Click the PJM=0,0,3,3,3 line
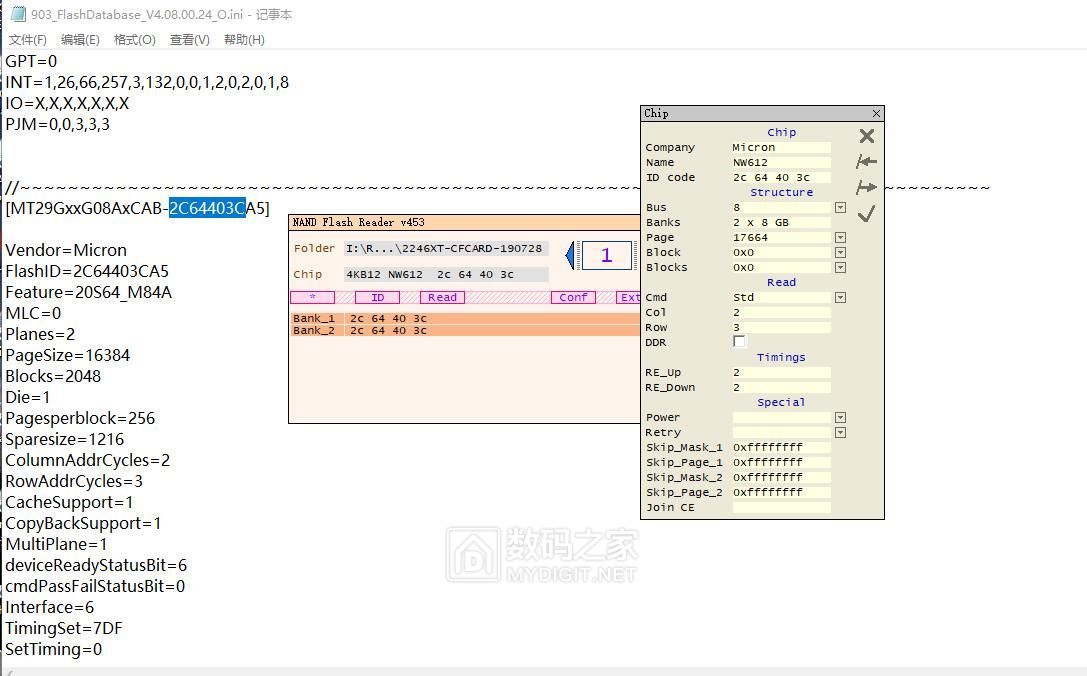Viewport: 1087px width, 676px height. [x=58, y=125]
